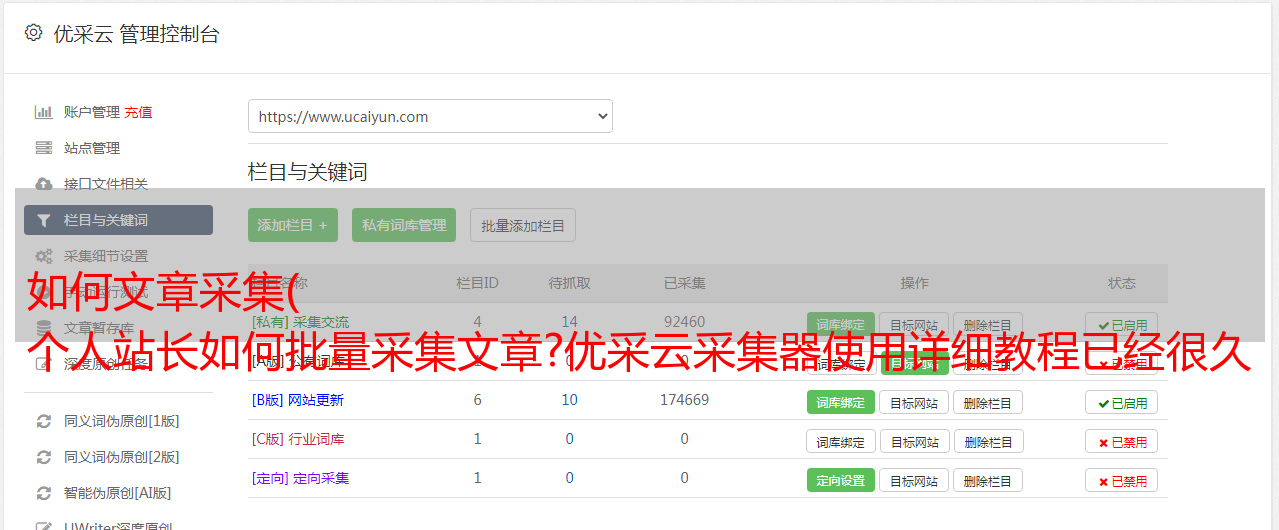
Task: Click the 已采集 value 92460
Action: pyautogui.click(x=684, y=322)
